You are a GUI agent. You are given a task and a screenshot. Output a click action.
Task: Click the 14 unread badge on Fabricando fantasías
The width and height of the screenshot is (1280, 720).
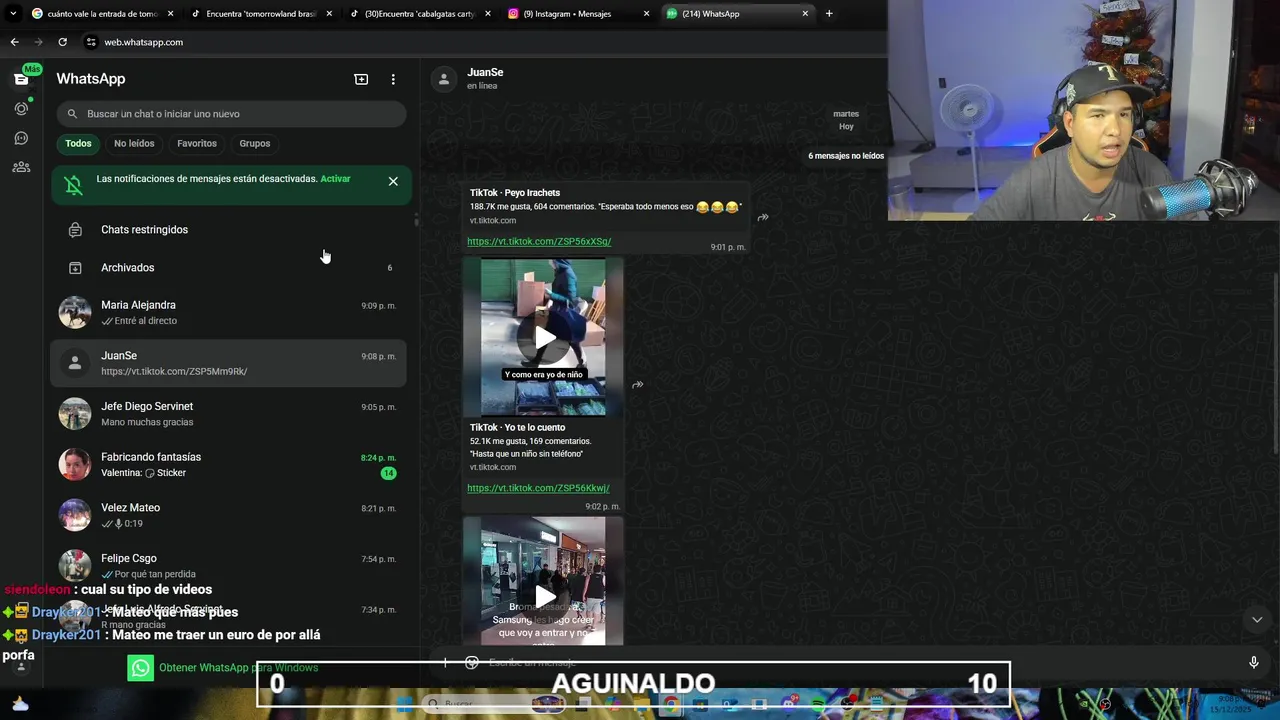click(388, 473)
